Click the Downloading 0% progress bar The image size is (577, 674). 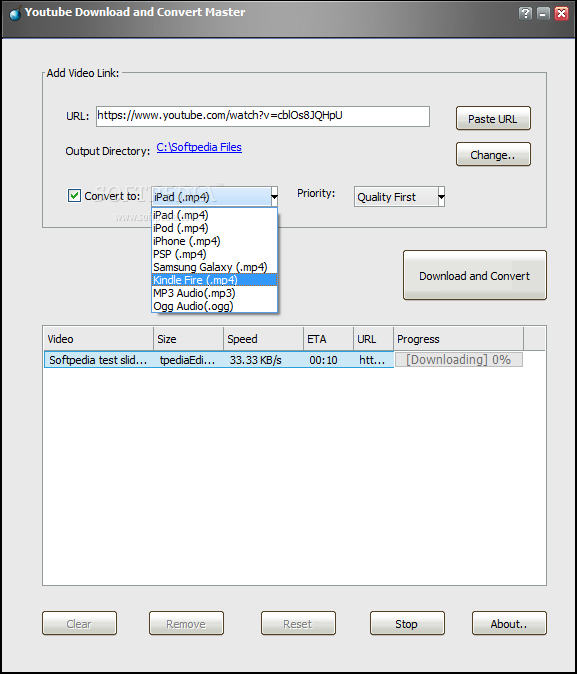click(x=459, y=359)
